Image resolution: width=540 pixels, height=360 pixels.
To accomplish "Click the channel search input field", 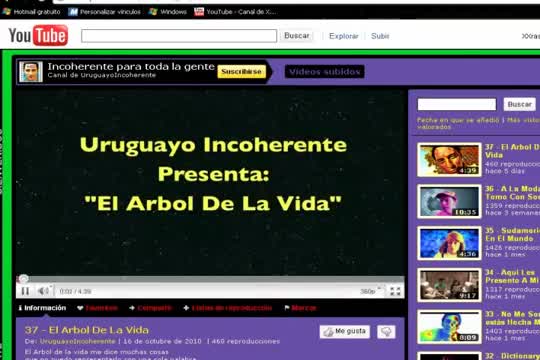I will coord(457,104).
